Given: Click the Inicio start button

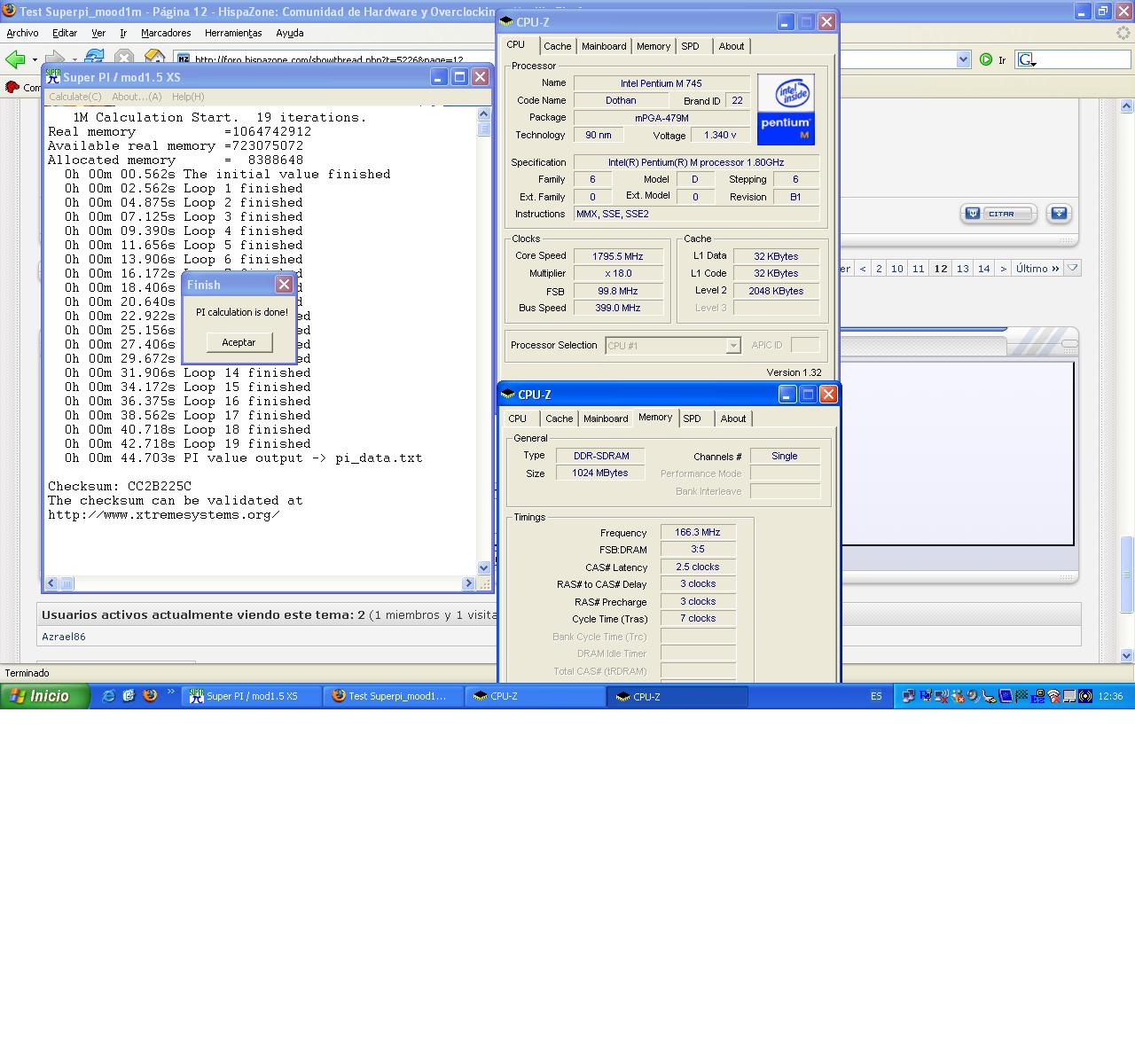Looking at the screenshot, I should [x=45, y=696].
